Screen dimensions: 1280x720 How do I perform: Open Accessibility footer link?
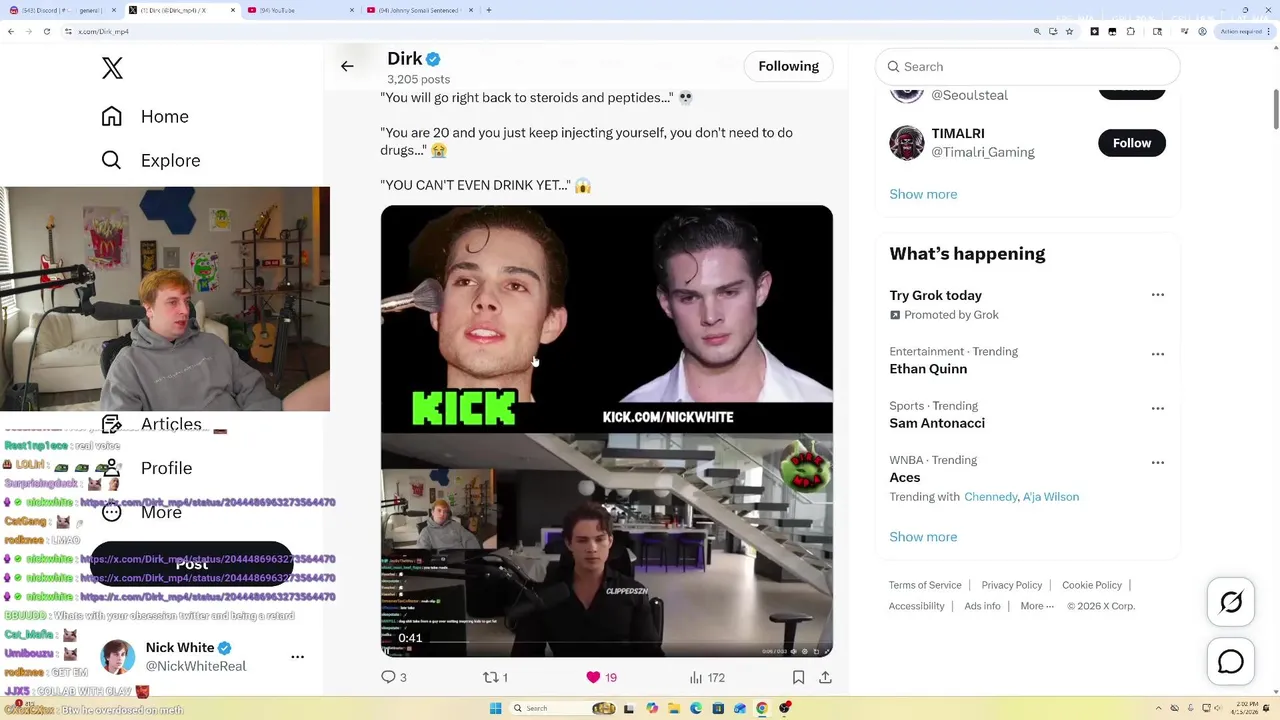(x=916, y=606)
